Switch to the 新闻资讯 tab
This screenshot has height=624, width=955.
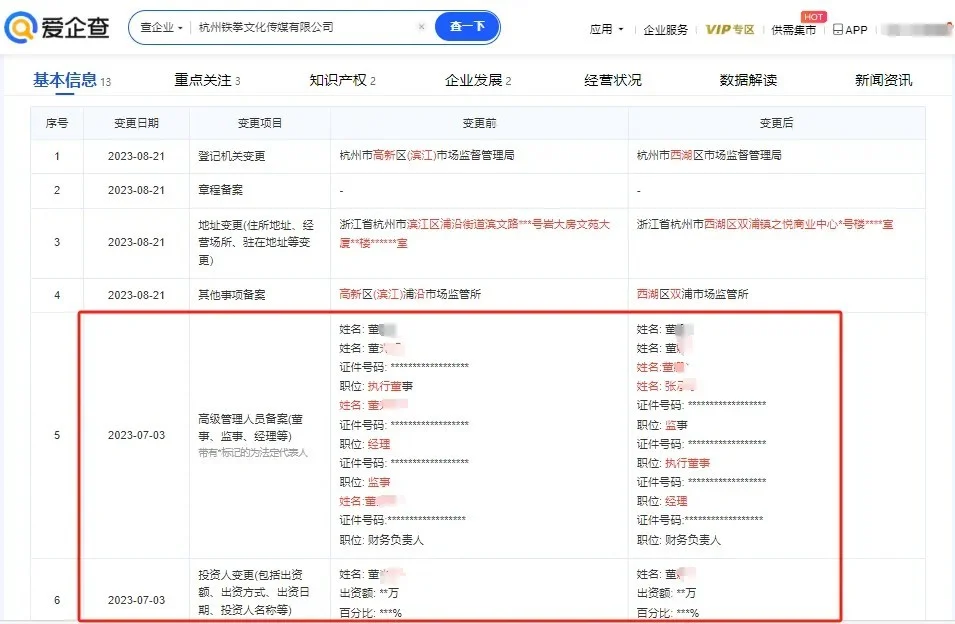coord(883,80)
